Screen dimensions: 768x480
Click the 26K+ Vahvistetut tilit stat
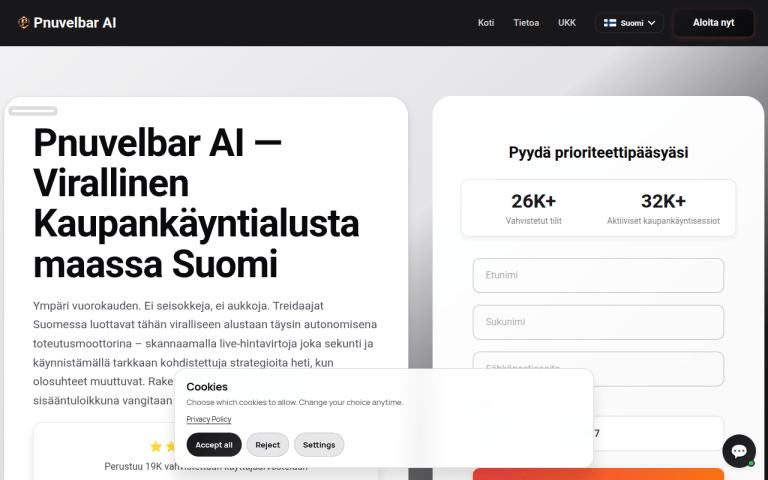533,209
